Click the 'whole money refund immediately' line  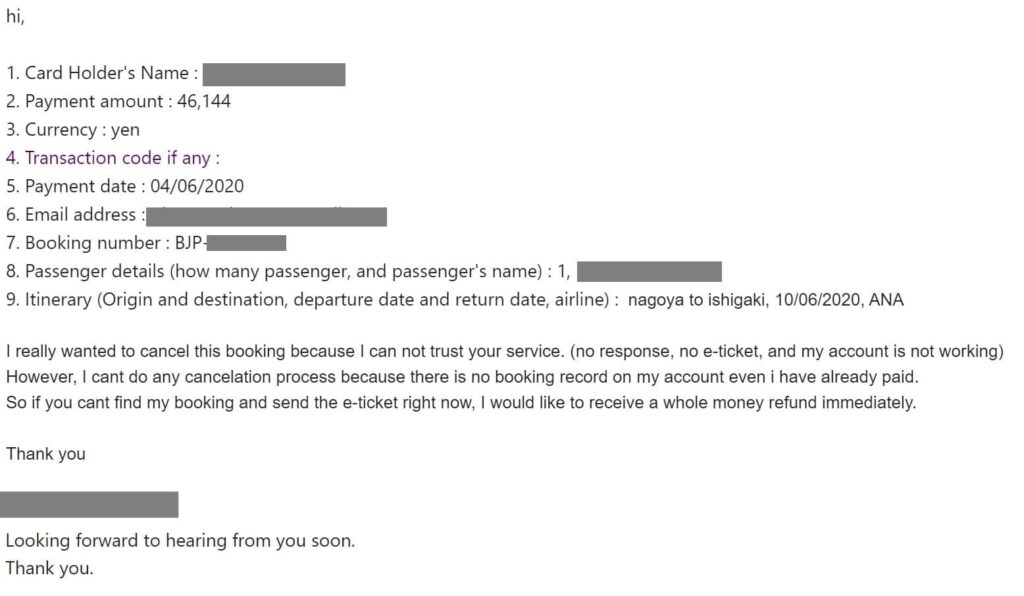tap(461, 402)
